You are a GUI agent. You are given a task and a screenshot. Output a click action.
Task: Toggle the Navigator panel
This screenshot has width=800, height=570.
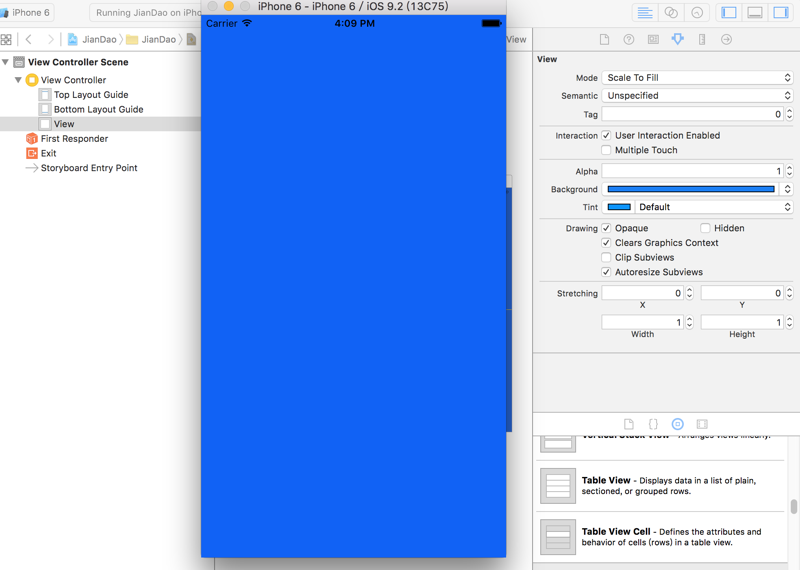pos(729,13)
